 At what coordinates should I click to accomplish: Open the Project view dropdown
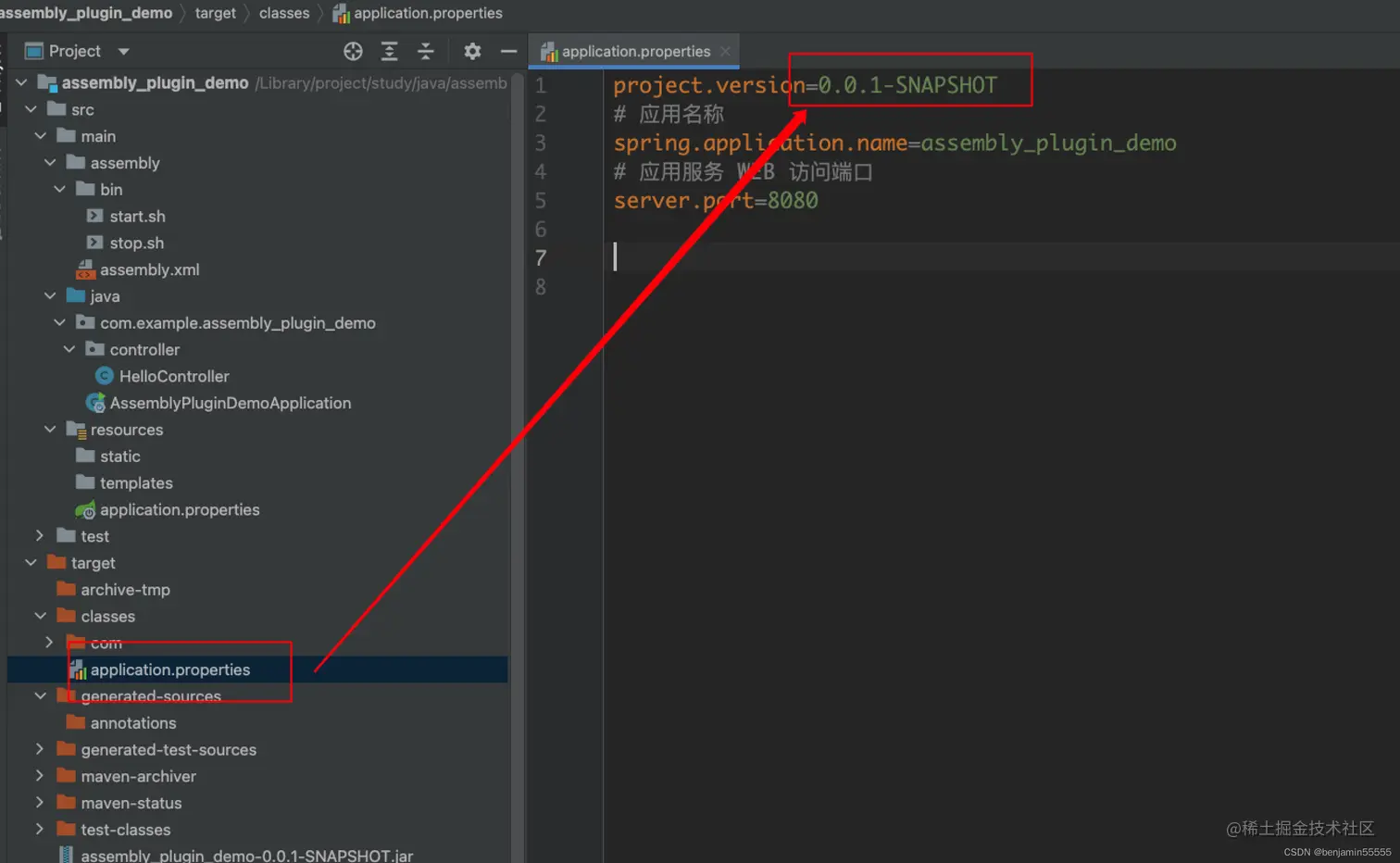(x=123, y=52)
